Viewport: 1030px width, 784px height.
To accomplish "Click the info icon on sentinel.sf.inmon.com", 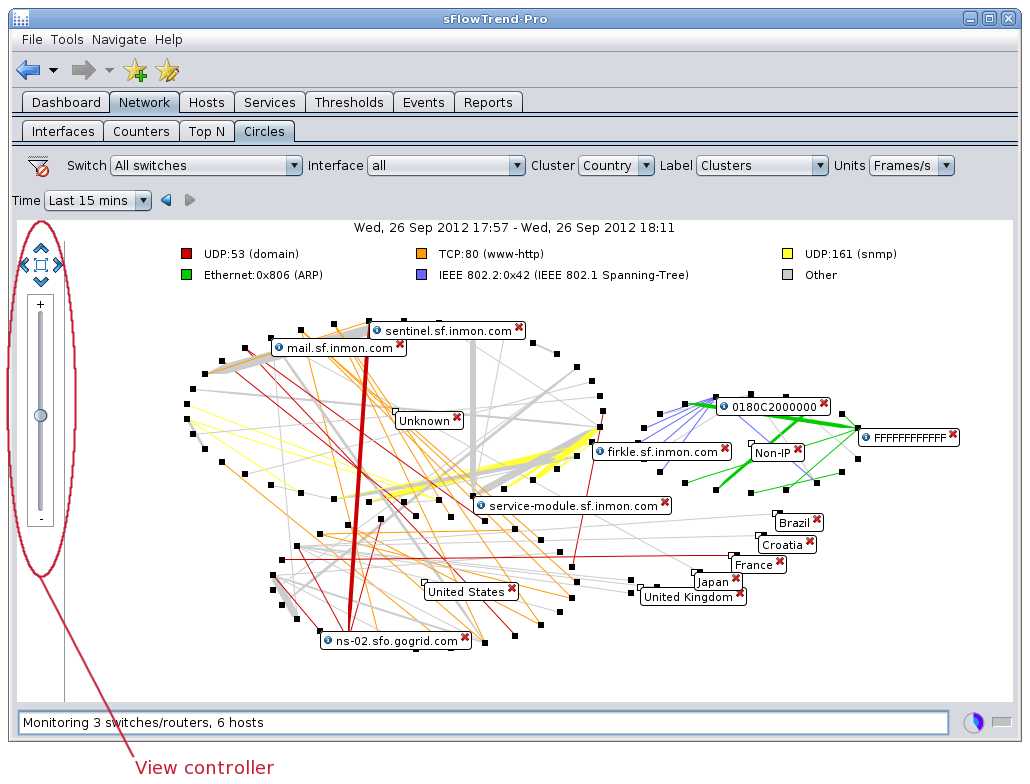I will 377,329.
